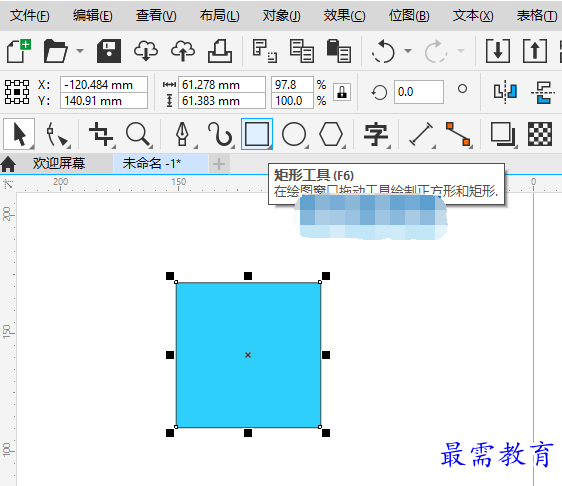Expand the Redo list dropdown arrow
This screenshot has width=562, height=486.
(x=461, y=51)
